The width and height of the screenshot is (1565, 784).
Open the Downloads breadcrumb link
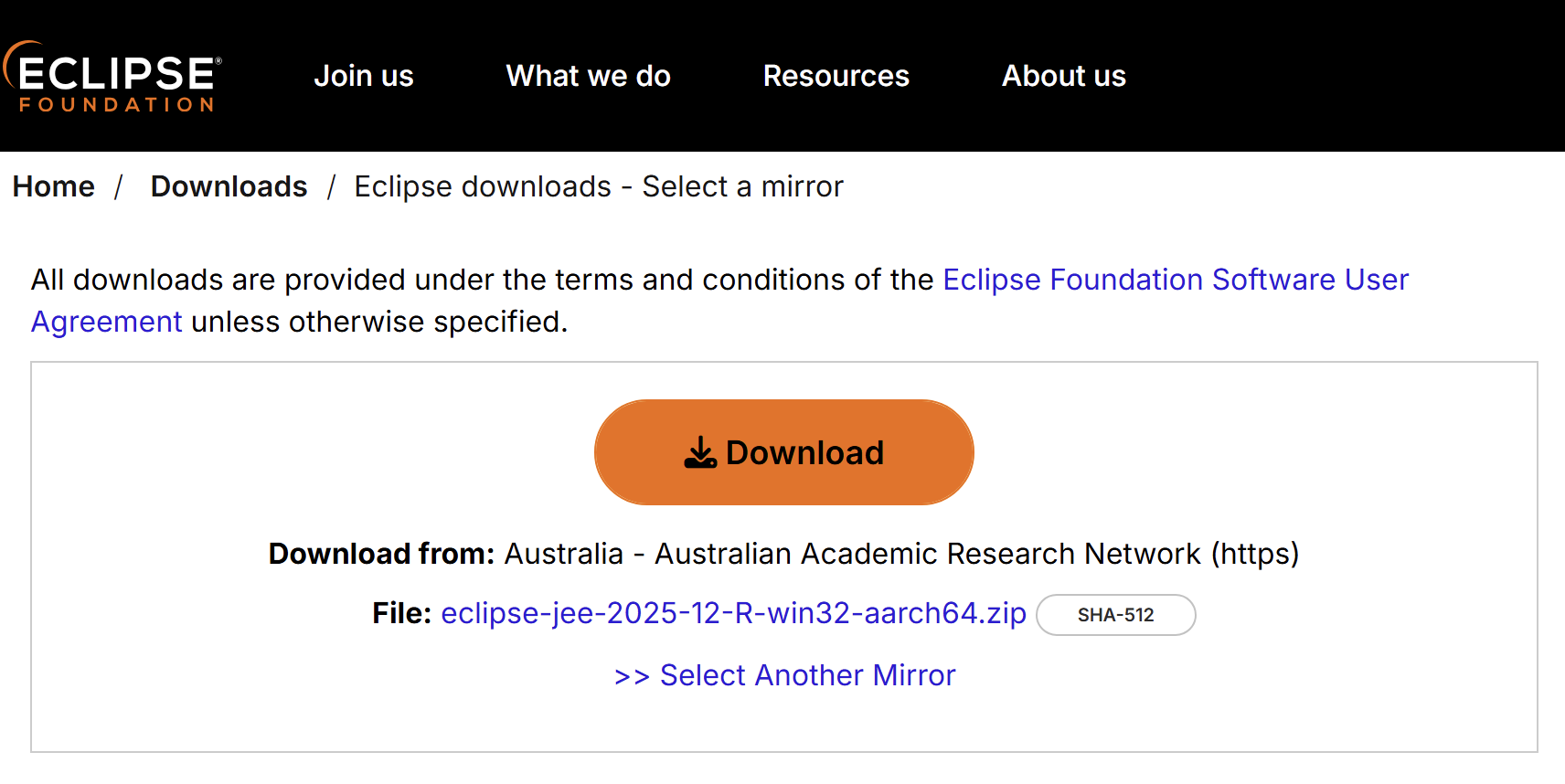pos(229,186)
